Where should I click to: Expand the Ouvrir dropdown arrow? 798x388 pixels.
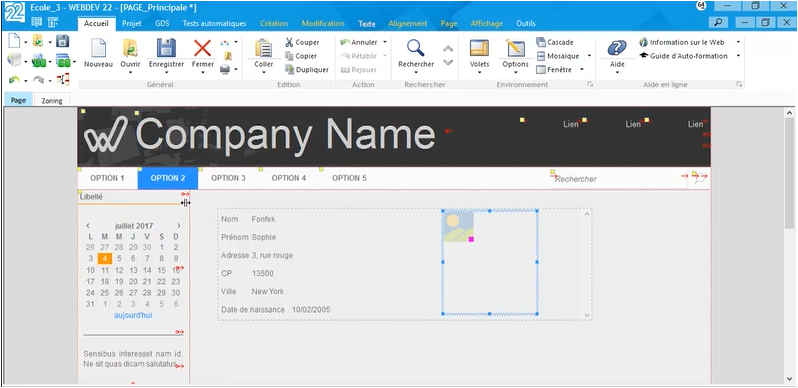[130, 72]
